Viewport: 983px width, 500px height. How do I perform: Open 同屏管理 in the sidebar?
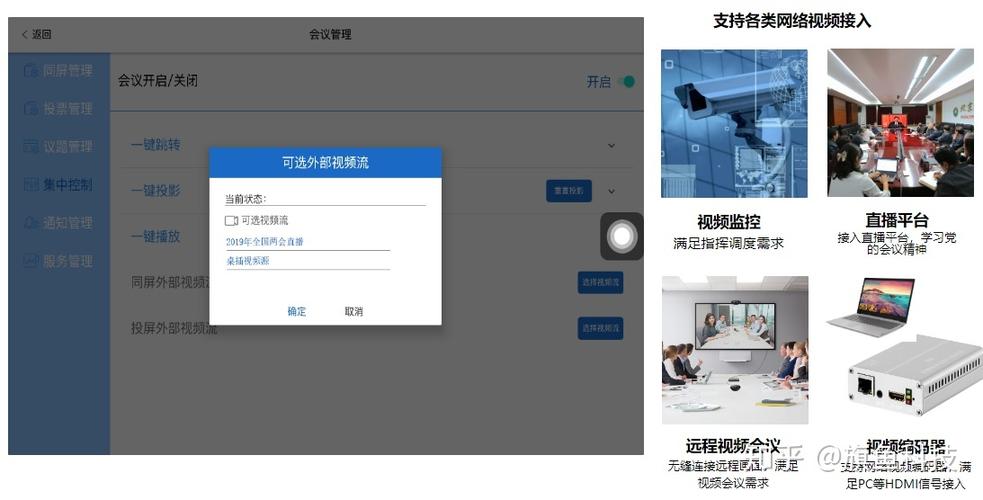(x=67, y=71)
